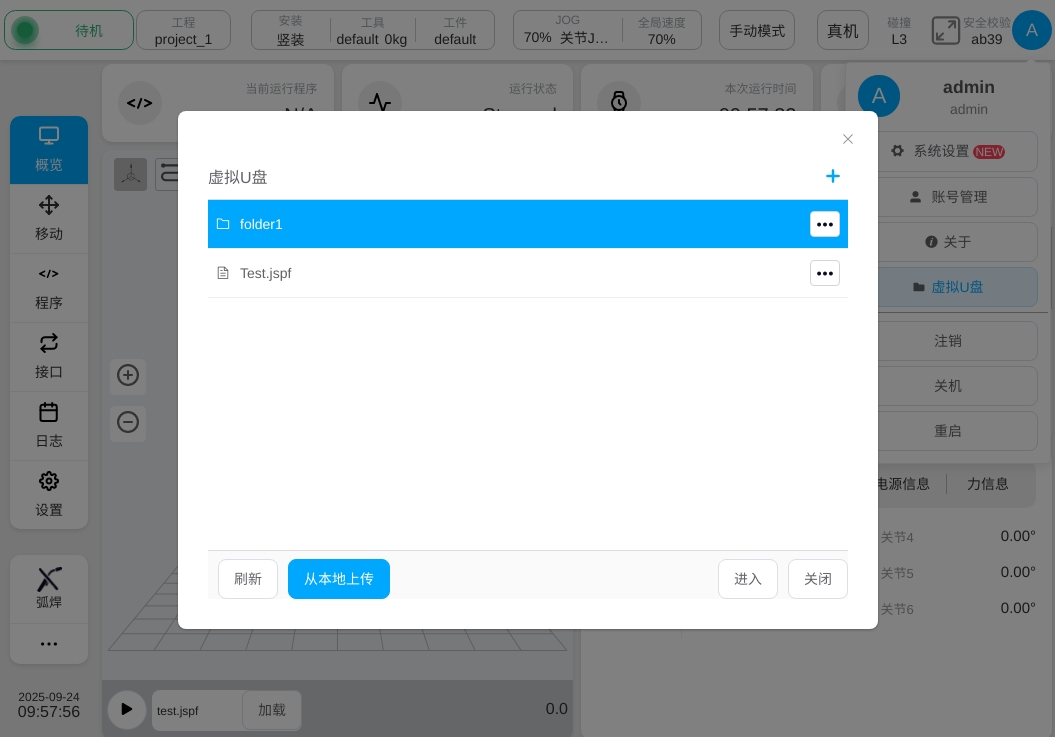Toggle 手动模式 manual mode button
The width and height of the screenshot is (1055, 737).
click(757, 31)
